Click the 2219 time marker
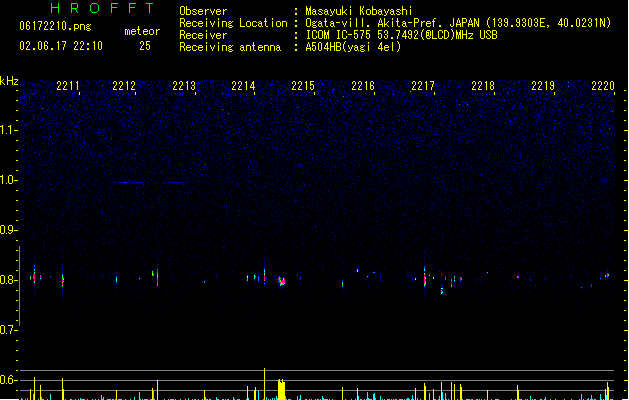The image size is (629, 400). (x=543, y=86)
